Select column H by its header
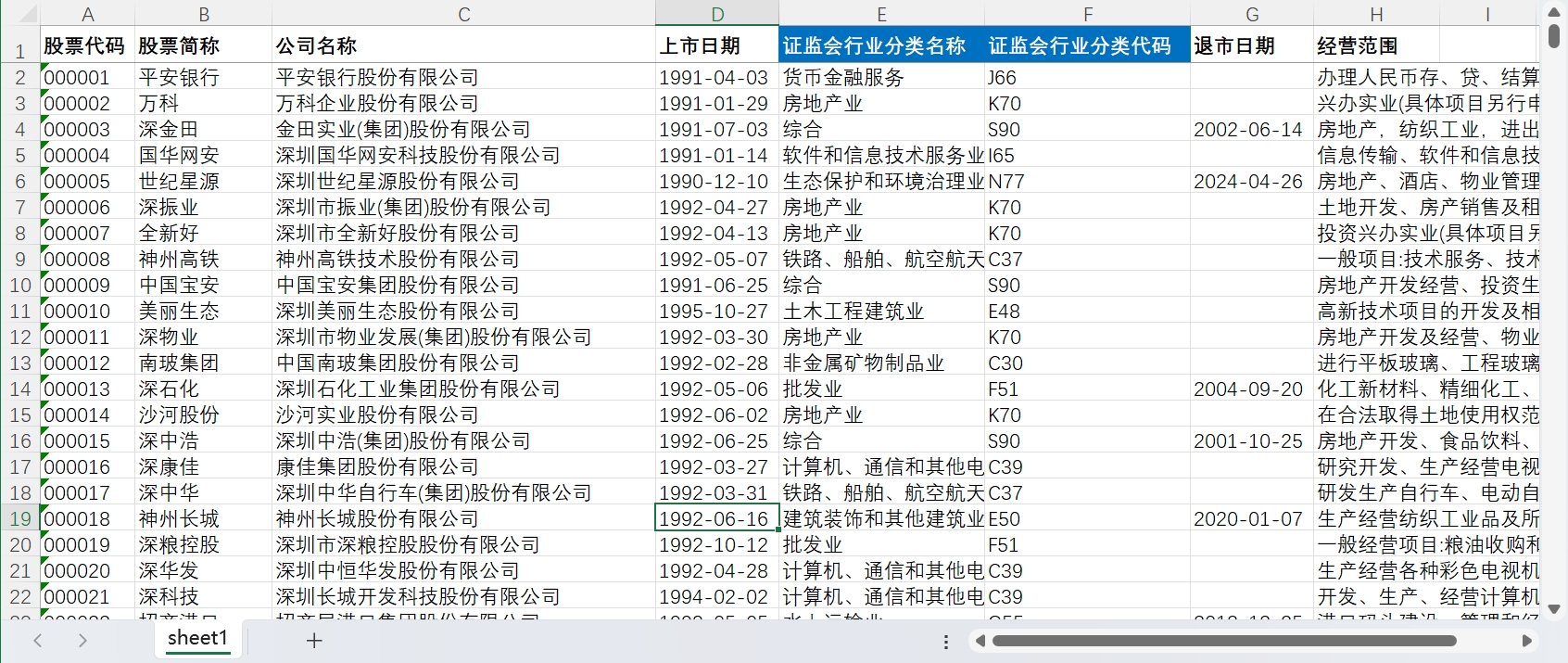Screen dimensions: 1568x663 click(1376, 14)
